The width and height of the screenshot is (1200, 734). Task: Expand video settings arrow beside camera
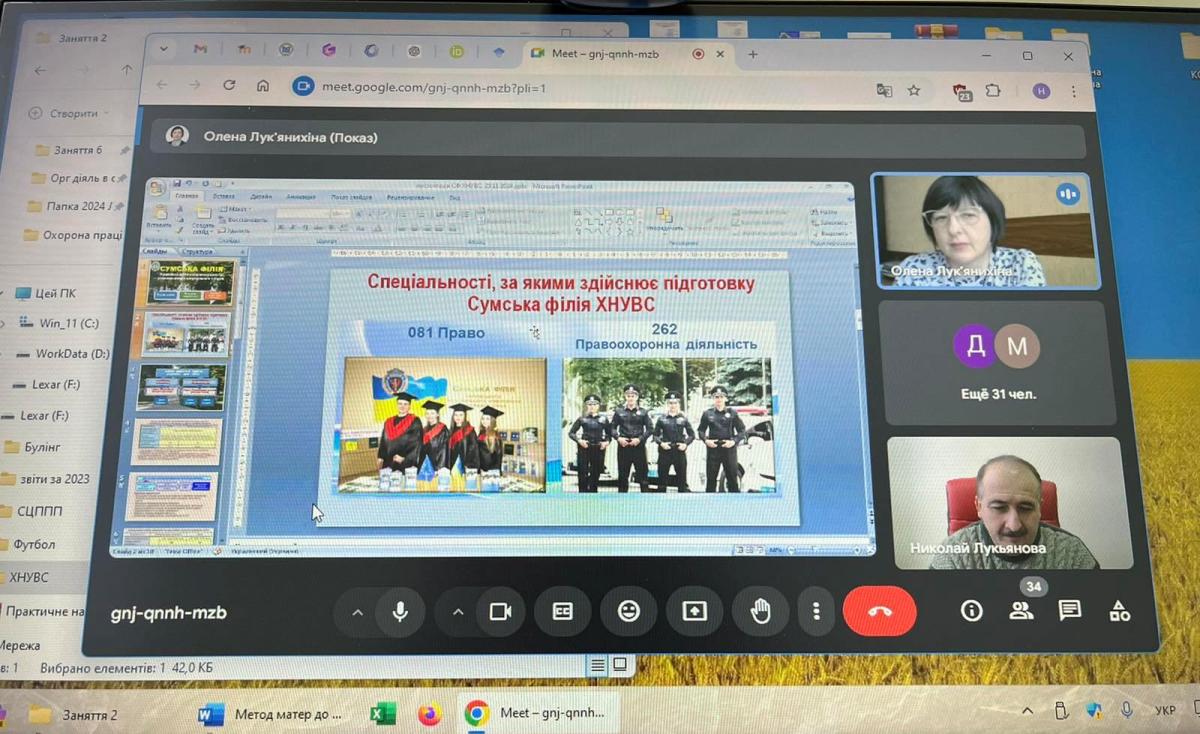[458, 612]
